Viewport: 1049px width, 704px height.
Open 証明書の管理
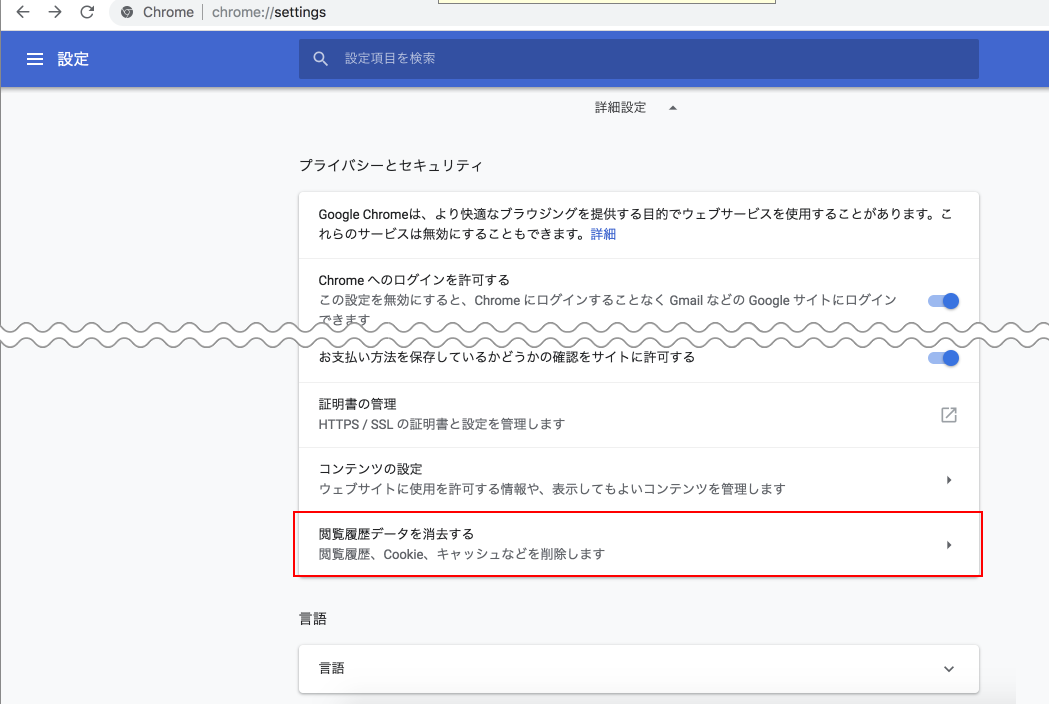click(x=638, y=415)
